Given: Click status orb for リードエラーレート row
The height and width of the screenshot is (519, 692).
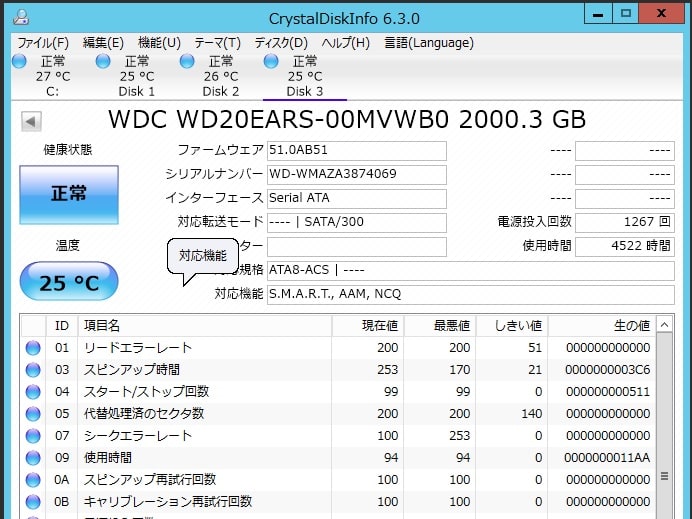Looking at the screenshot, I should [x=33, y=348].
